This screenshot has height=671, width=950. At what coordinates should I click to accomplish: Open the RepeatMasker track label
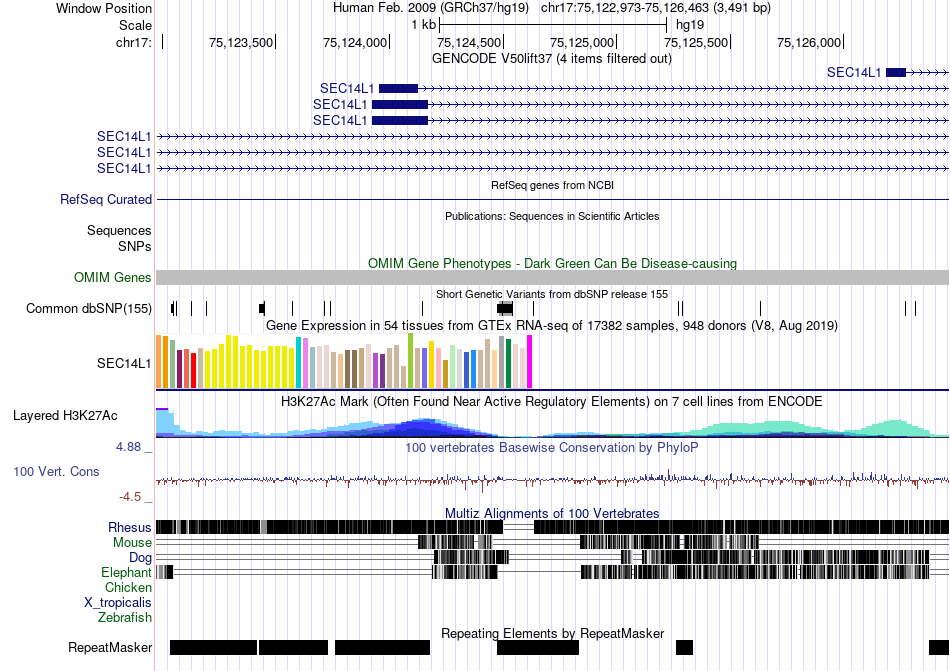110,647
